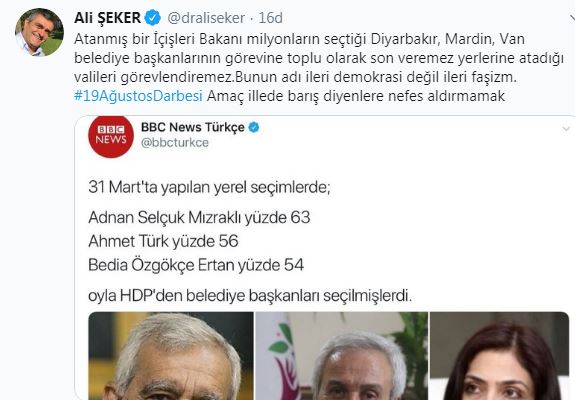Open the BBC News round logo avatar

pyautogui.click(x=111, y=135)
